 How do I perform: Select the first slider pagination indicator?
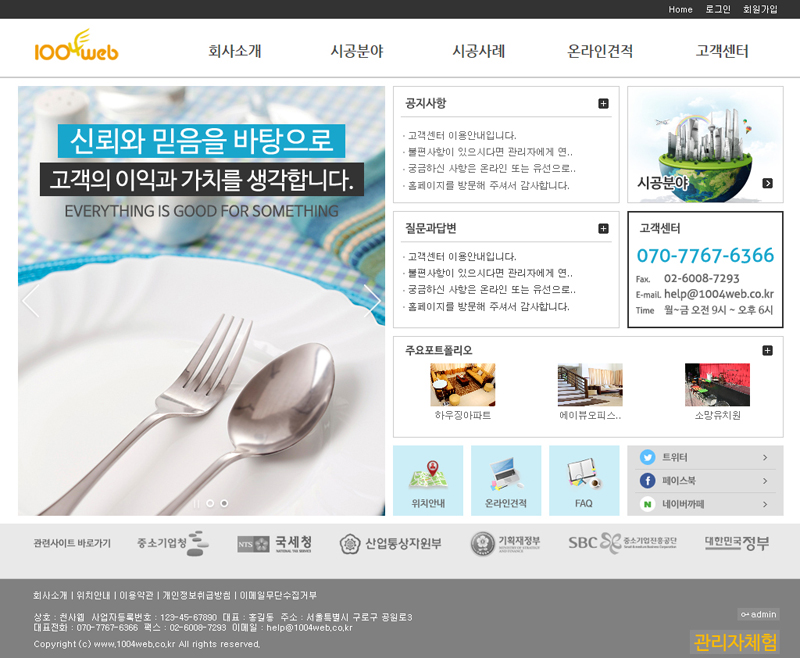pos(196,503)
